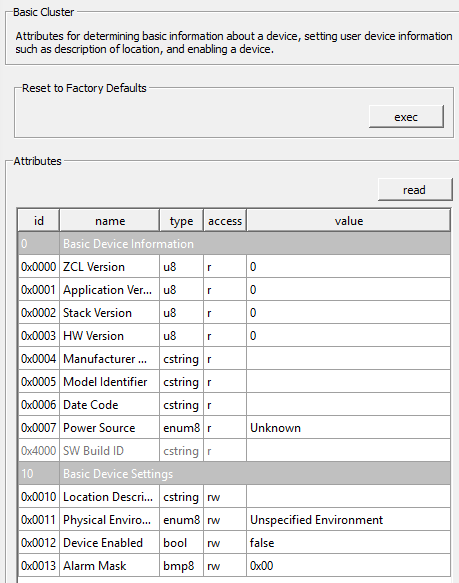Click the SW Build ID row
This screenshot has width=459, height=583.
pos(234,451)
